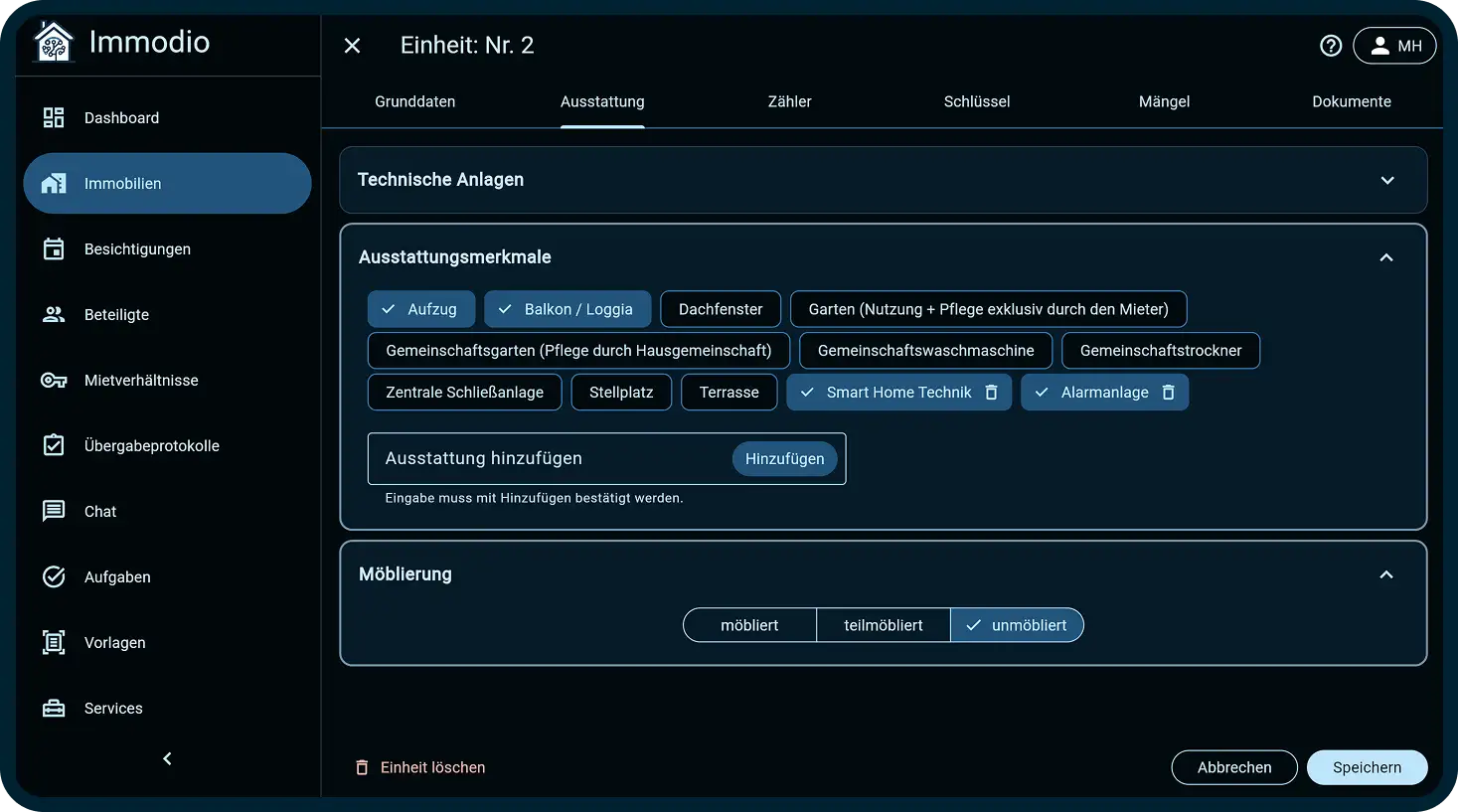1458x812 pixels.
Task: Open Besichtigungen from the sidebar
Action: [x=167, y=248]
